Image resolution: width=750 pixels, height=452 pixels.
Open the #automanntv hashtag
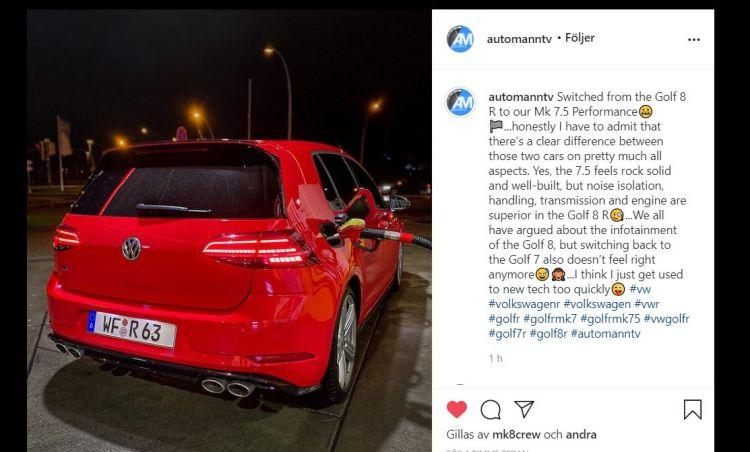click(x=605, y=334)
